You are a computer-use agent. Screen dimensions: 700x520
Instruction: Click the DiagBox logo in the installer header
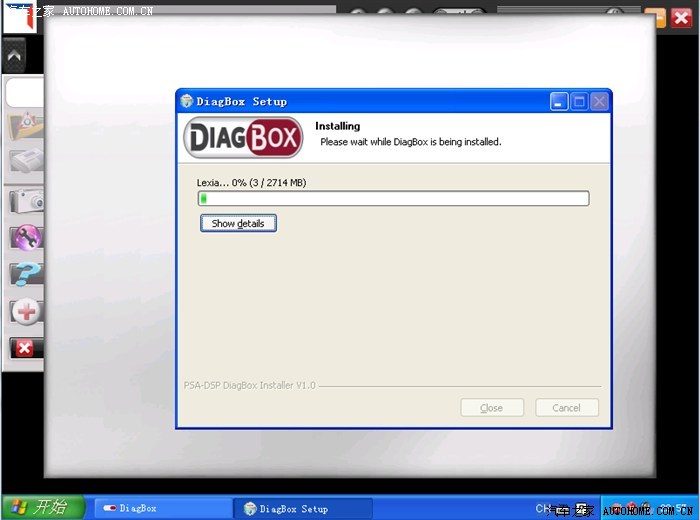tap(243, 138)
